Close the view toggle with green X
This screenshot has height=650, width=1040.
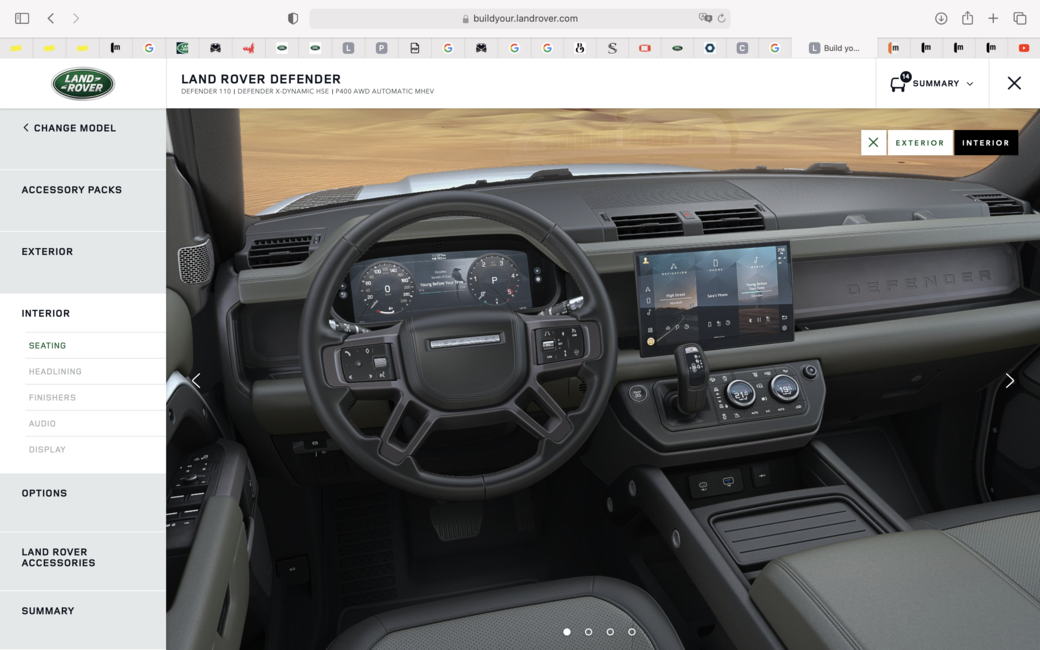click(x=874, y=143)
